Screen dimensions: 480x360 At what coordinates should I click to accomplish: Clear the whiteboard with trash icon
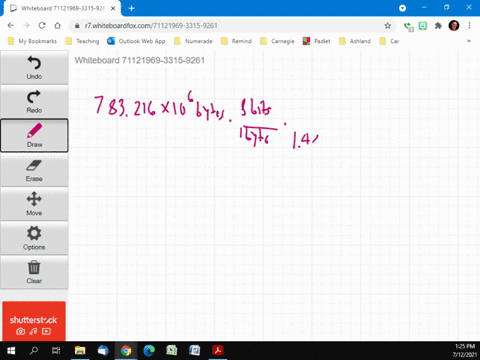34,272
